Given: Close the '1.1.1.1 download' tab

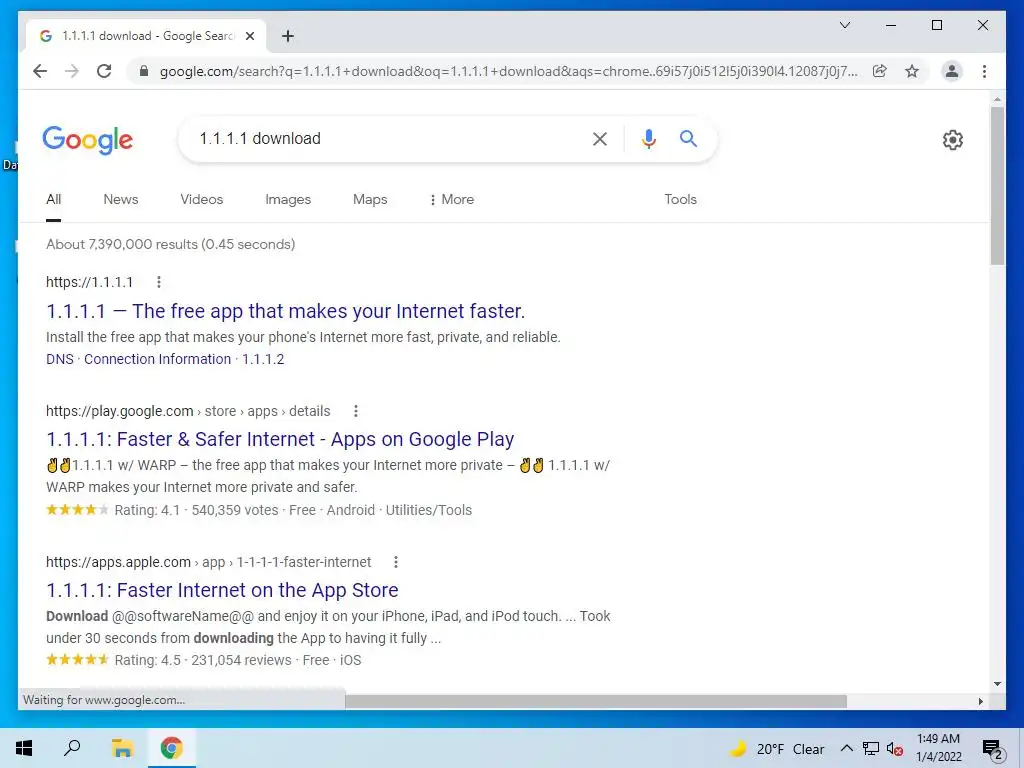Looking at the screenshot, I should coord(249,36).
